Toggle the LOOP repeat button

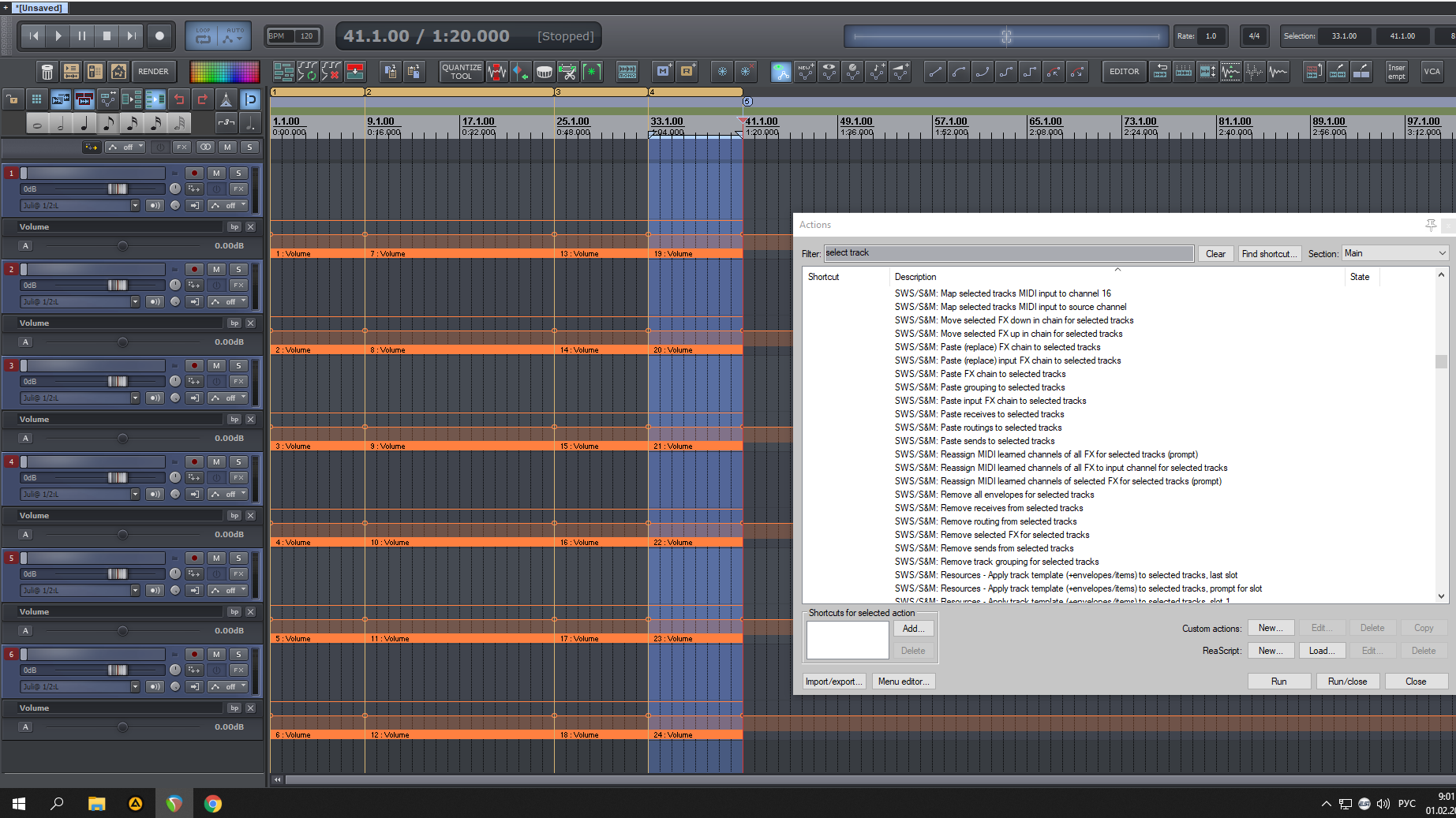click(203, 35)
